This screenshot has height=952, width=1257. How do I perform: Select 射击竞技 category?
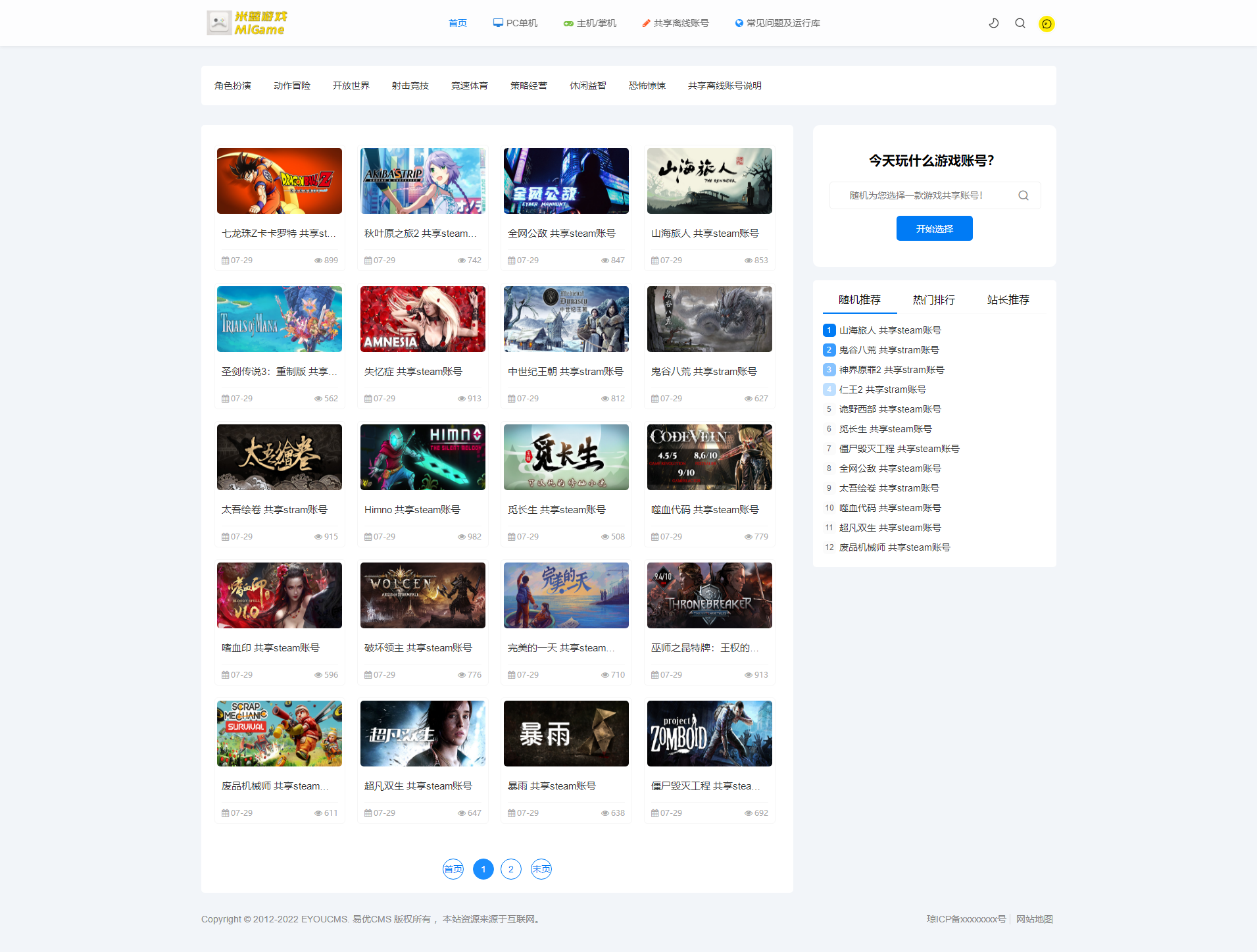click(x=410, y=86)
